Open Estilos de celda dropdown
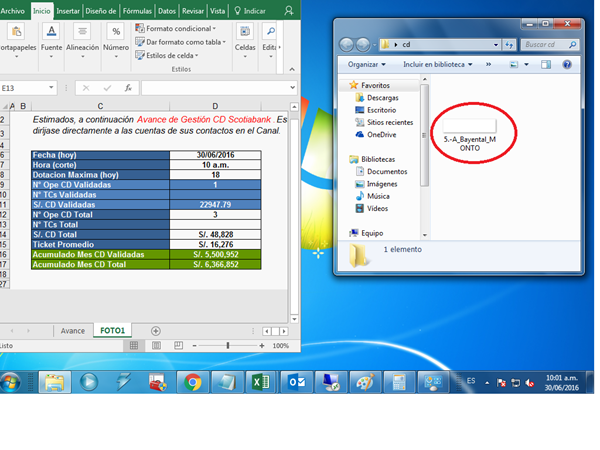The image size is (600, 450). coord(167,55)
